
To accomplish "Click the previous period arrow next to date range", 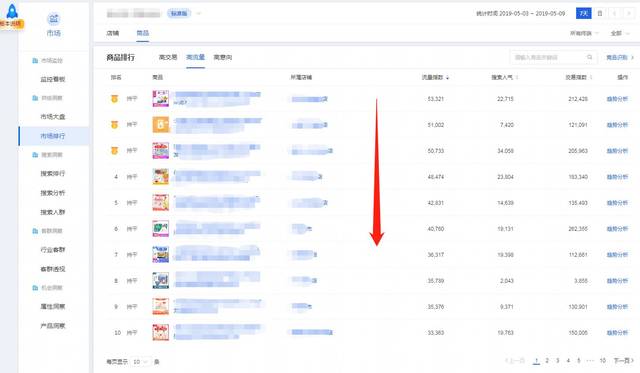I will 615,13.
